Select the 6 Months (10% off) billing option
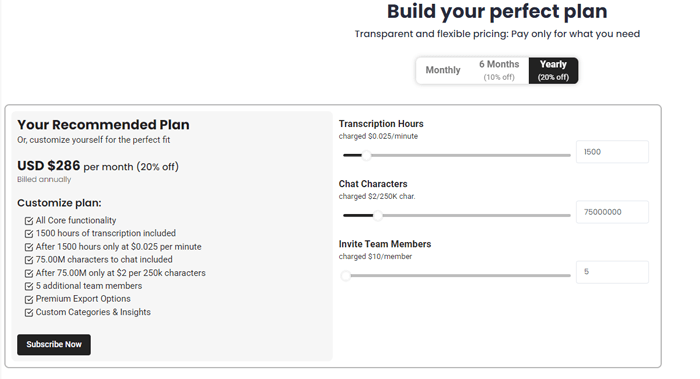Image resolution: width=700 pixels, height=379 pixels. click(x=499, y=70)
